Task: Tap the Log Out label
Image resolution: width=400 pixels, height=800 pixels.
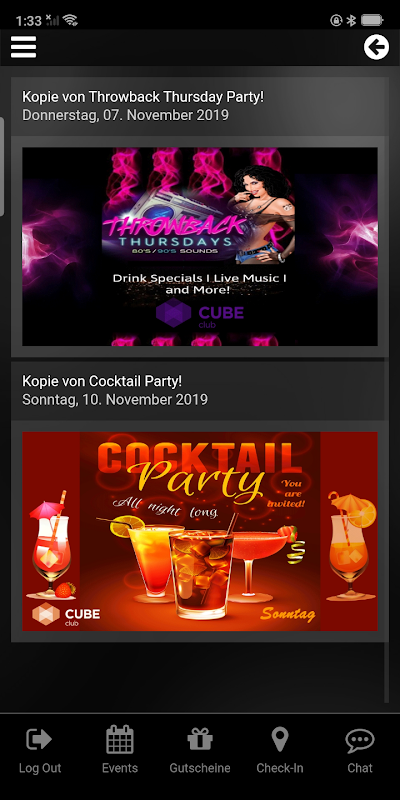Action: [40, 768]
